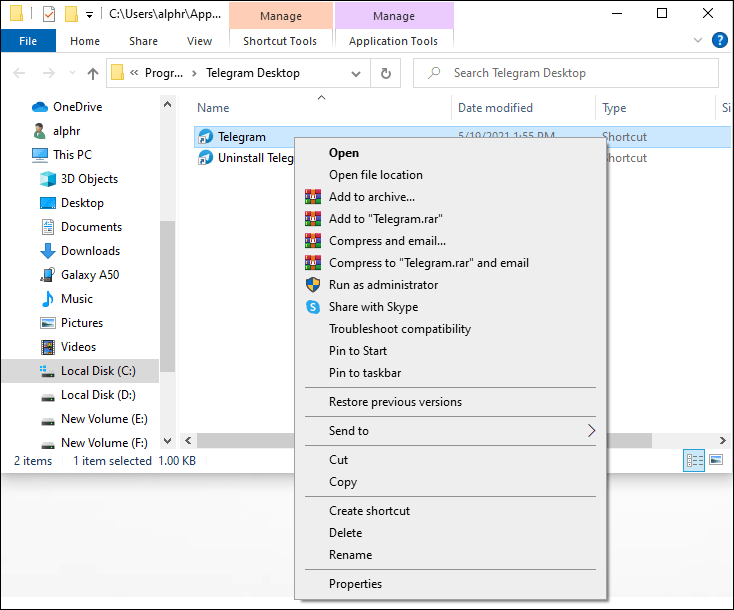
Task: Click the 3D Objects cube icon
Action: [48, 179]
